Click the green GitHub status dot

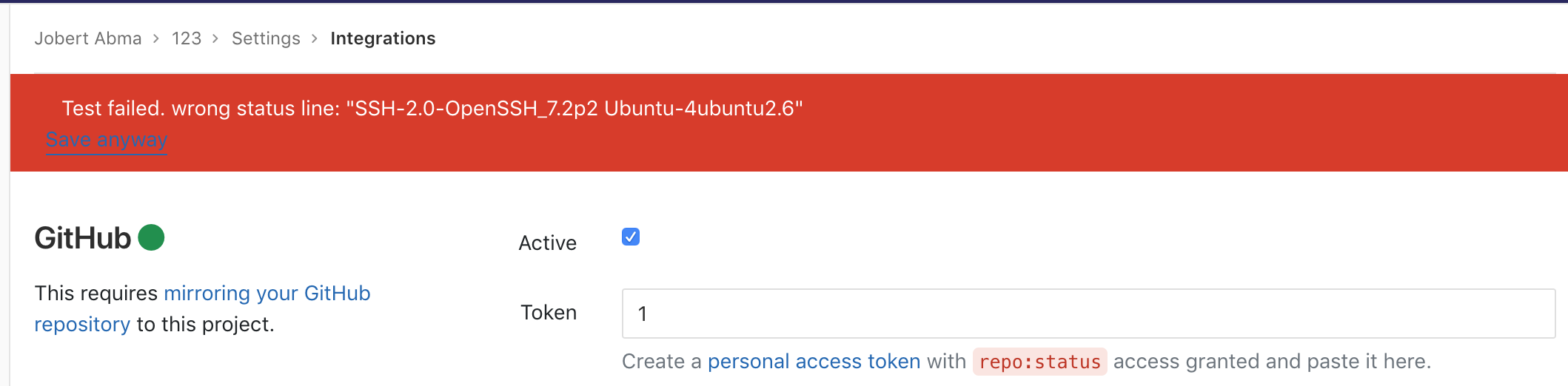coord(151,237)
